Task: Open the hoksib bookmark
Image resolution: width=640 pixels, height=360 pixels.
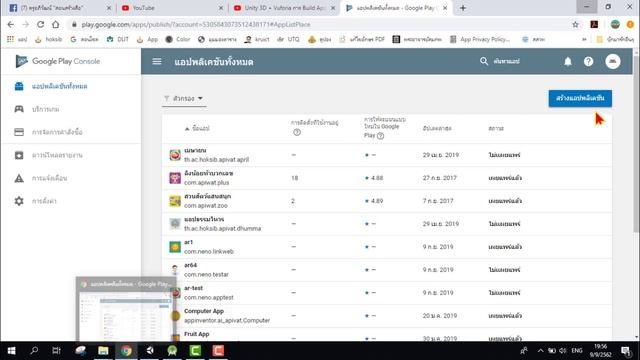Action: click(x=49, y=40)
